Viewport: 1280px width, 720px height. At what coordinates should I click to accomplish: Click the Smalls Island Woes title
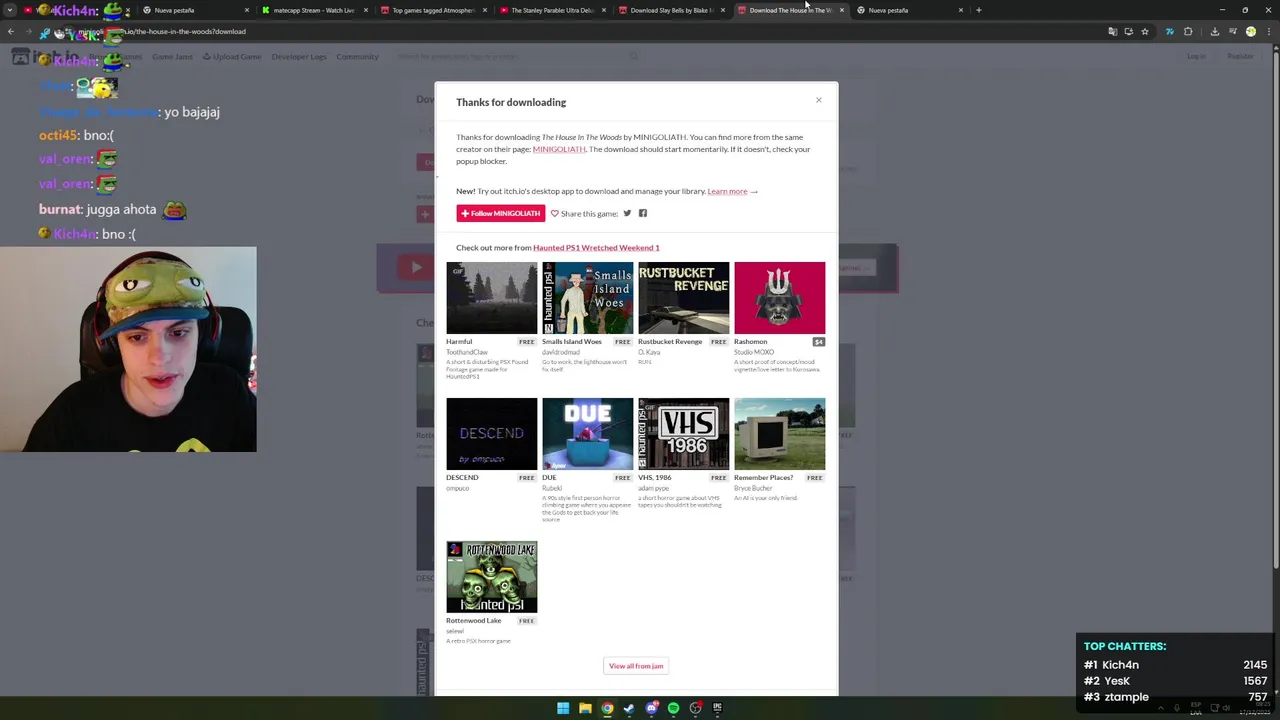572,342
